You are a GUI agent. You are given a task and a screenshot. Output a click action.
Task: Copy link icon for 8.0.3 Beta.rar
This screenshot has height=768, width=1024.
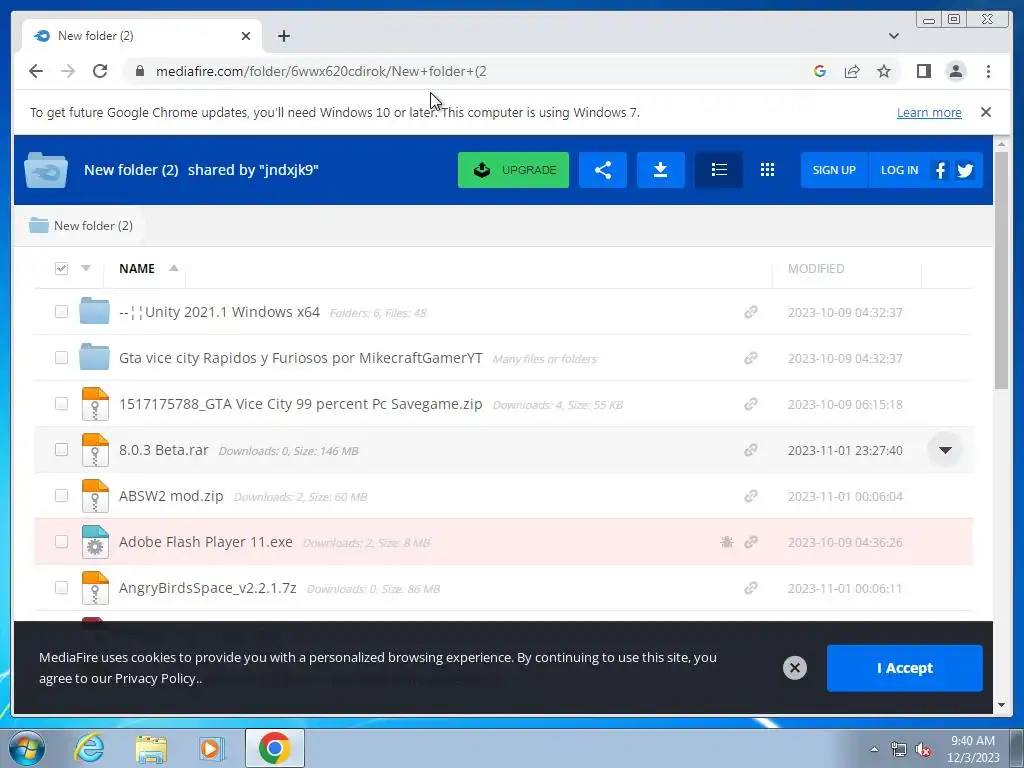pyautogui.click(x=750, y=450)
